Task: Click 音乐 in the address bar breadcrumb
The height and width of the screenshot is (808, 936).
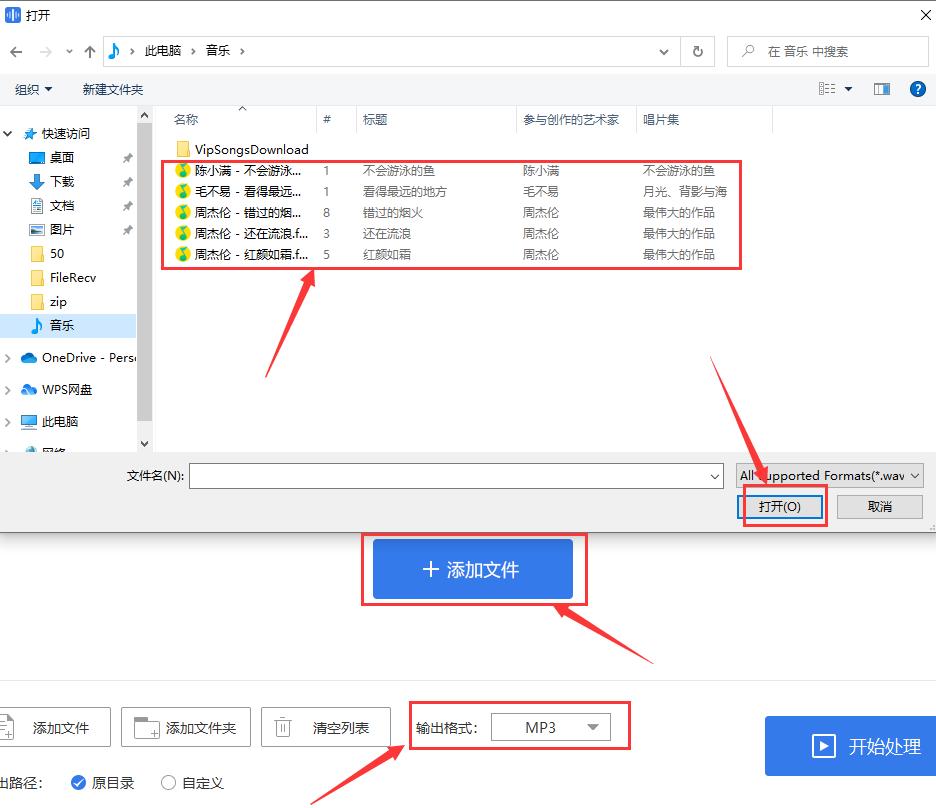Action: point(216,50)
